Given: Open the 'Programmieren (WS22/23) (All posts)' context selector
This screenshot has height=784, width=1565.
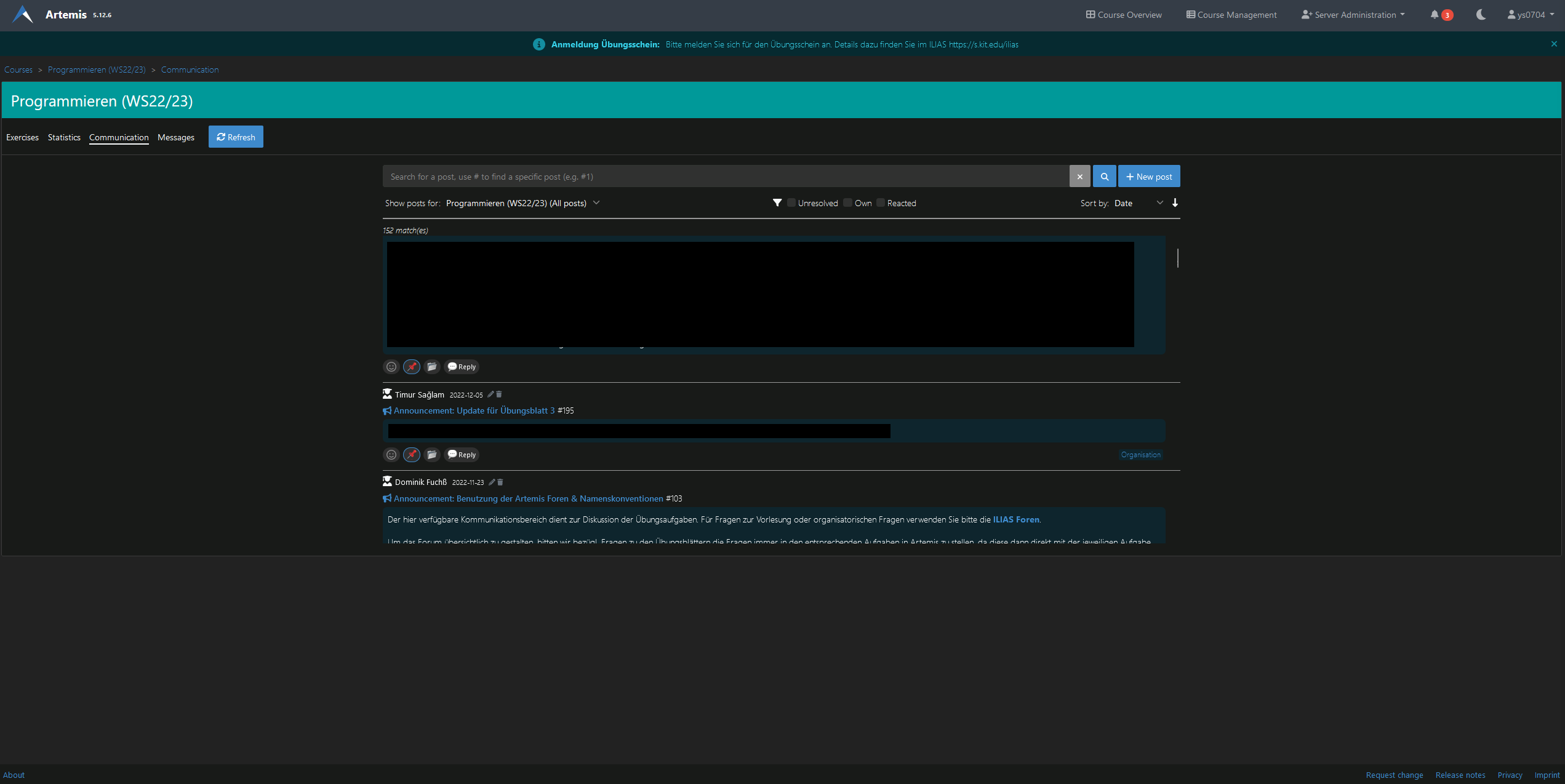Looking at the screenshot, I should [522, 202].
